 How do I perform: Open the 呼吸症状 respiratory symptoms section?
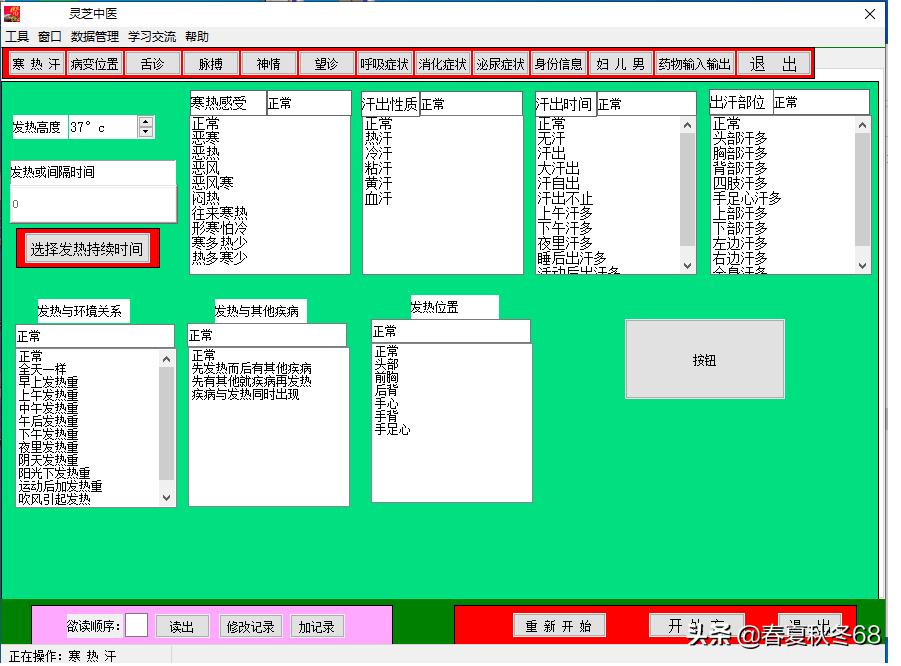tap(384, 62)
